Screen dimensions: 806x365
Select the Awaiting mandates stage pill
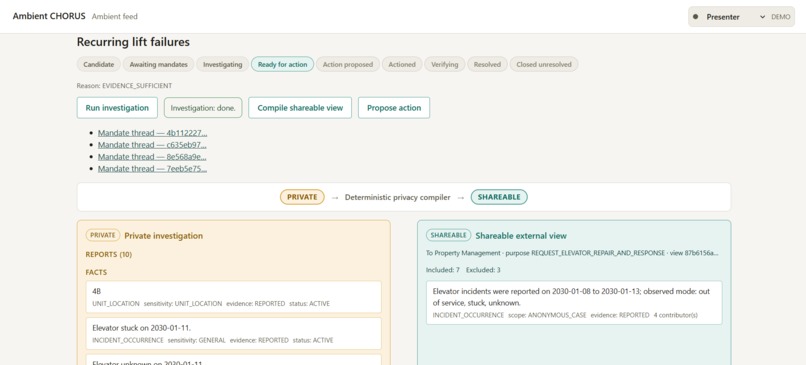click(x=158, y=64)
